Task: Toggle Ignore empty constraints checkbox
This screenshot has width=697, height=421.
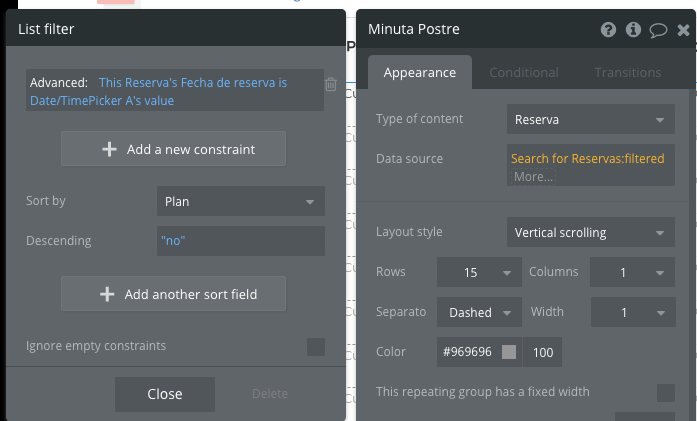Action: coord(316,347)
